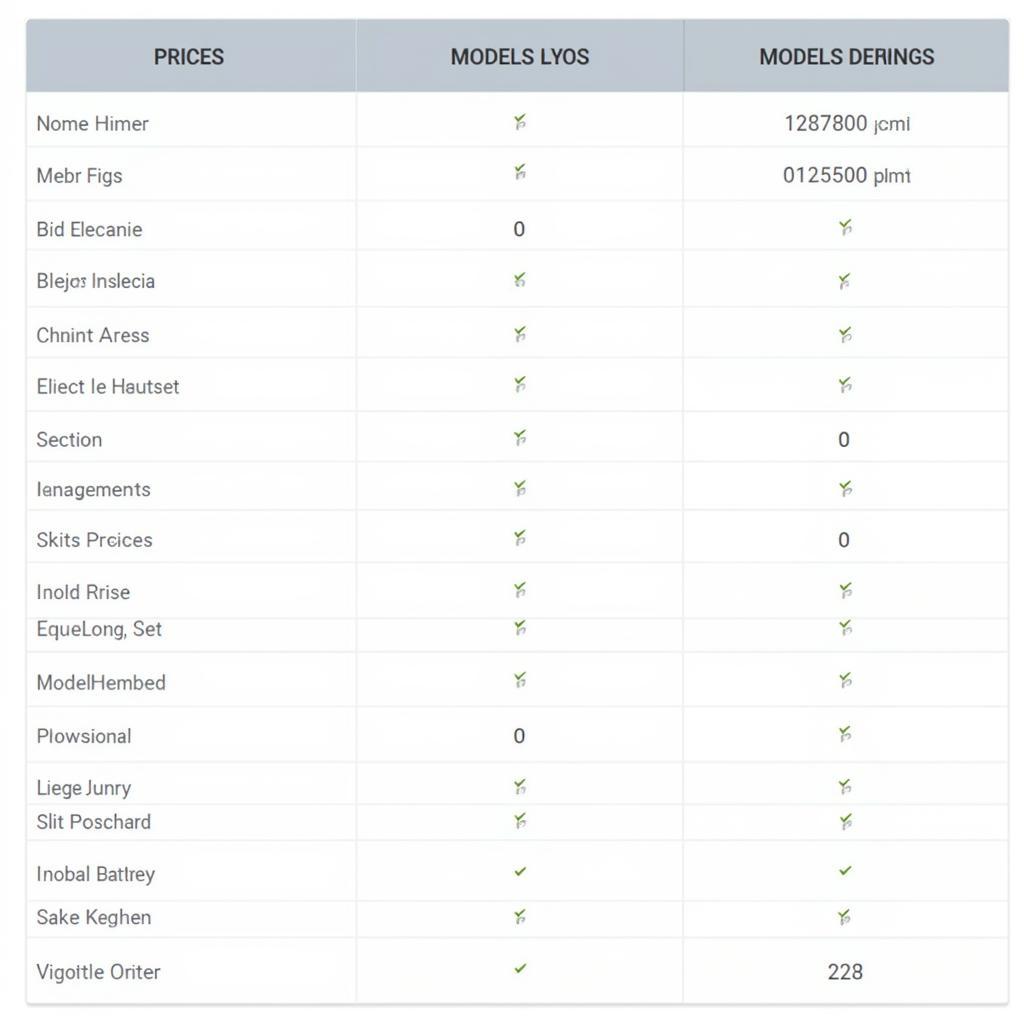Click the 228 value in Vigoitle Oriter row

845,971
